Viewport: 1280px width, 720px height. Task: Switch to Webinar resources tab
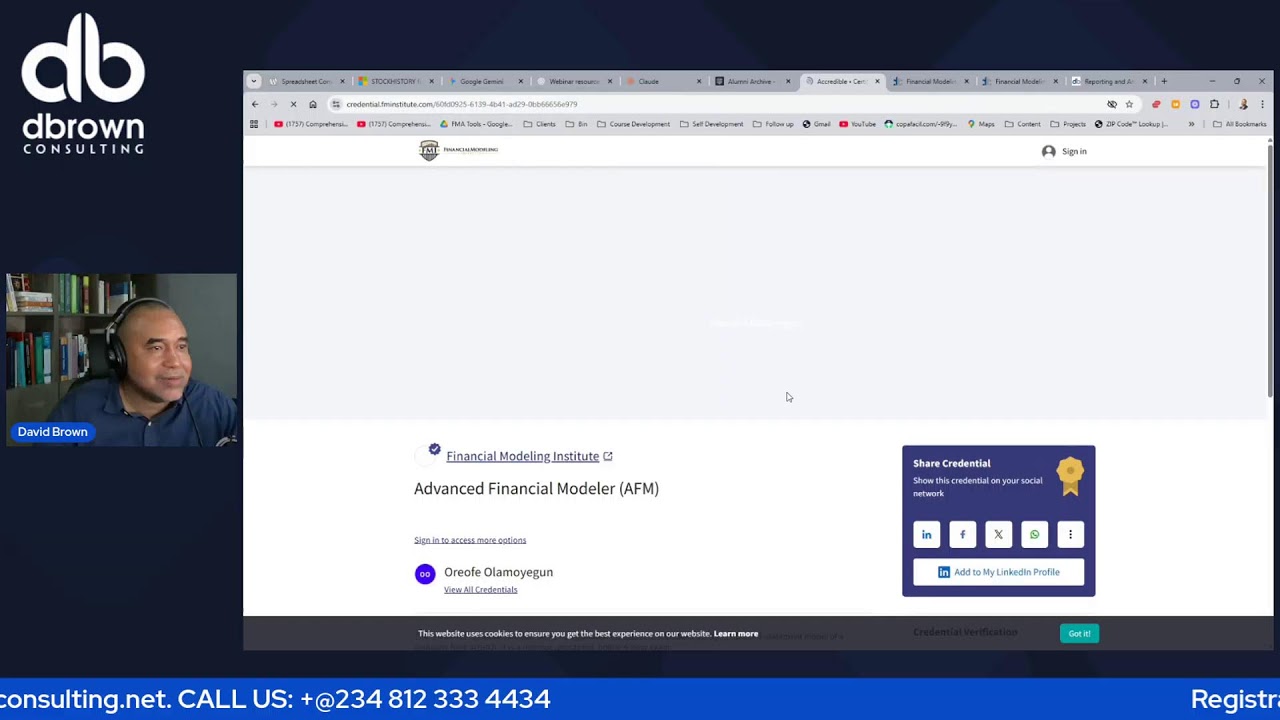pos(573,81)
